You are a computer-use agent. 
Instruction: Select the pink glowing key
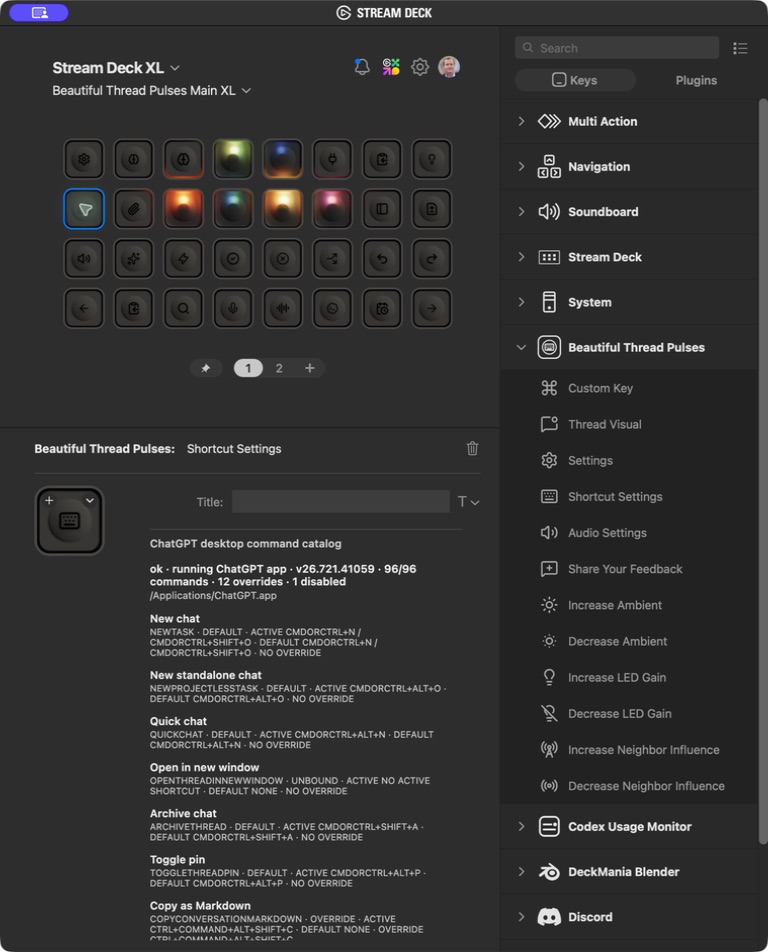332,209
